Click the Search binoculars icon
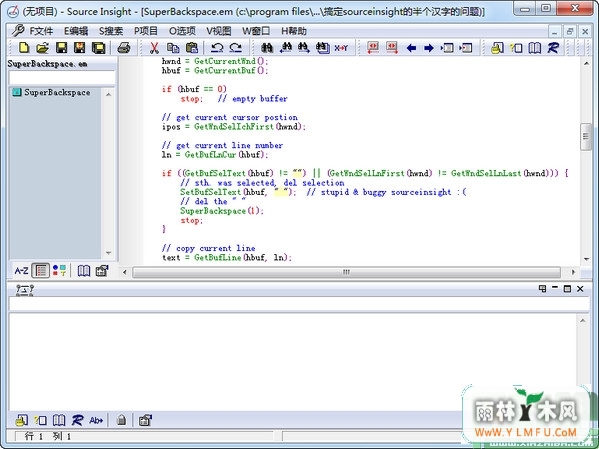The width and height of the screenshot is (599, 449). click(x=267, y=48)
